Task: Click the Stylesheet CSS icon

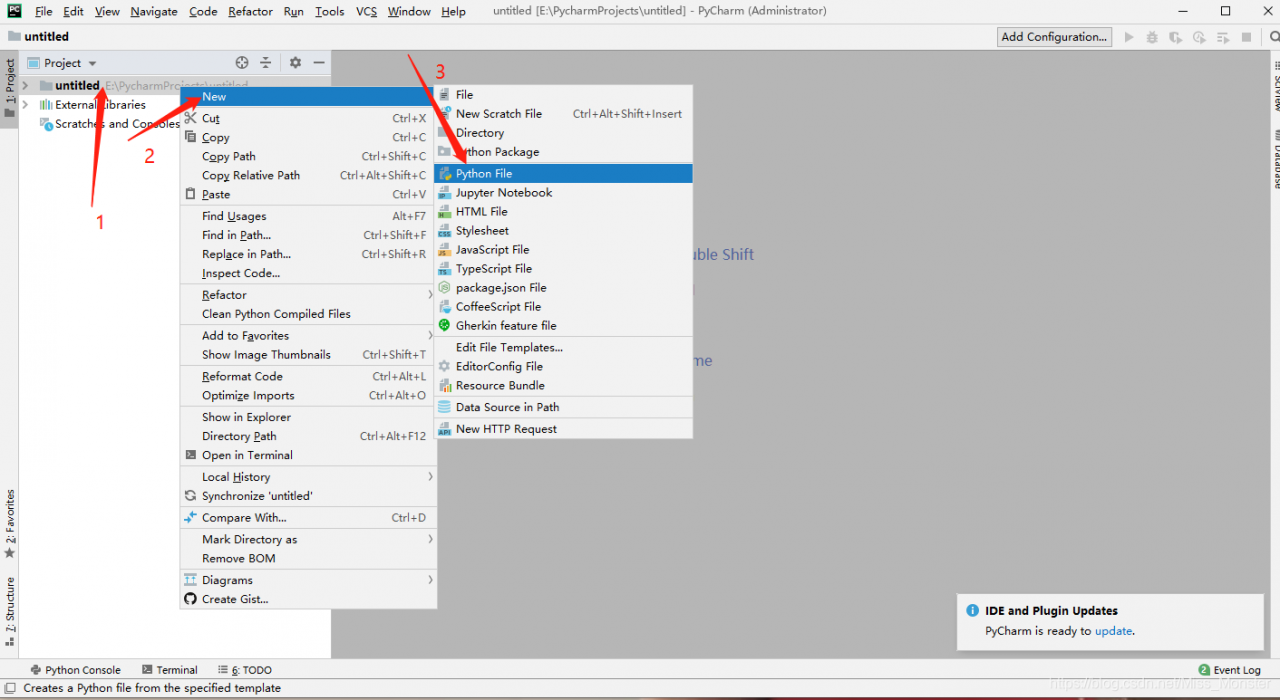Action: click(445, 231)
